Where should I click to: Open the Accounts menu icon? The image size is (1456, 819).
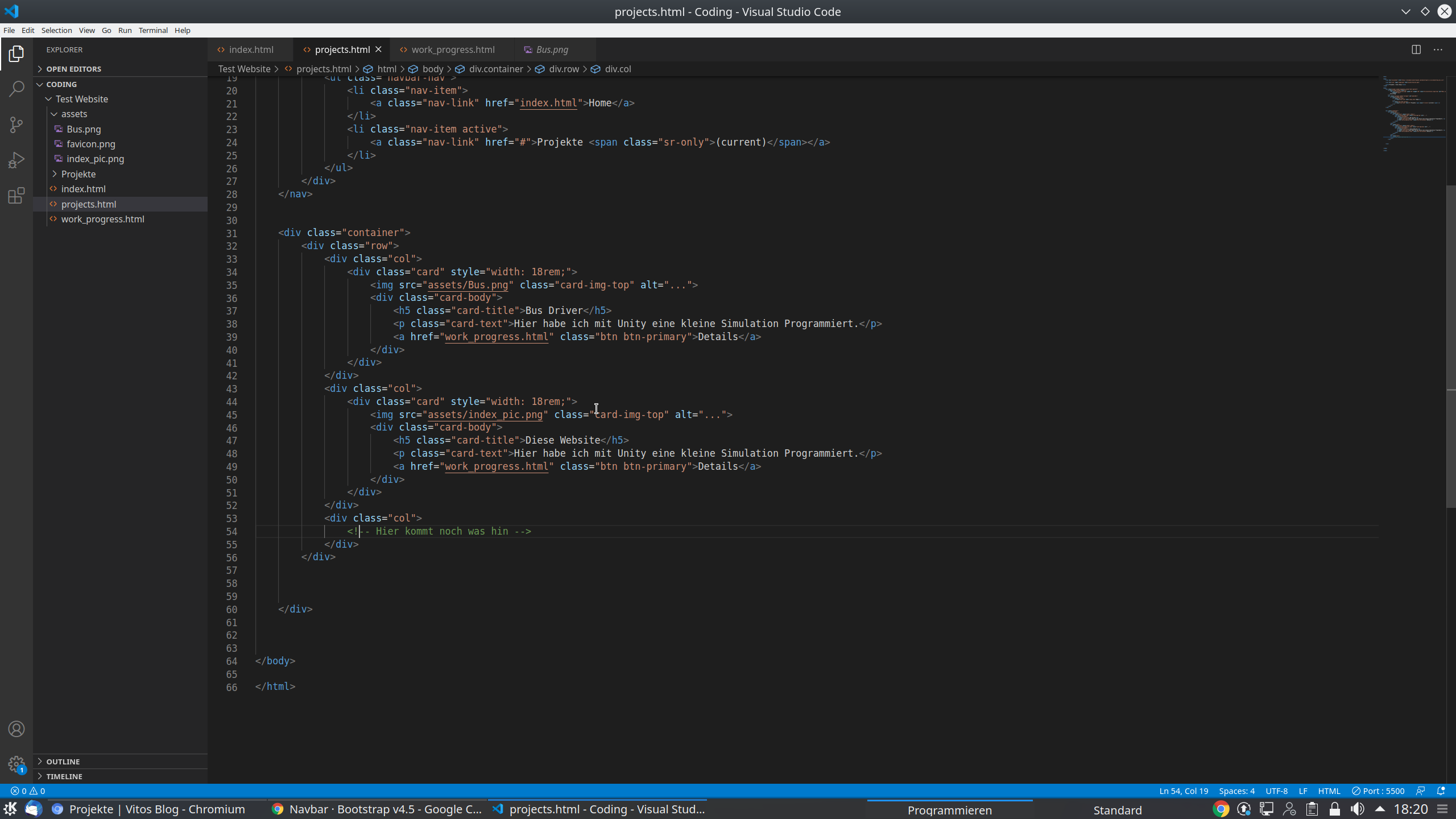[x=16, y=729]
